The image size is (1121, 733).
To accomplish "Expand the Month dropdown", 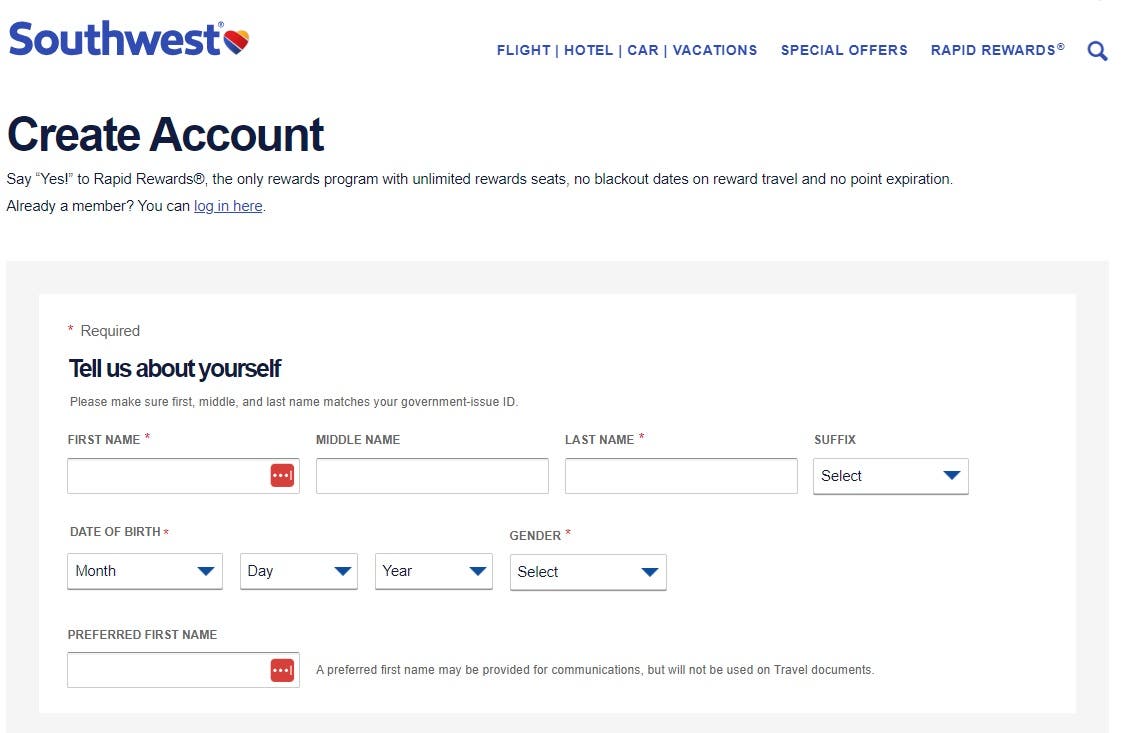I will pos(145,571).
